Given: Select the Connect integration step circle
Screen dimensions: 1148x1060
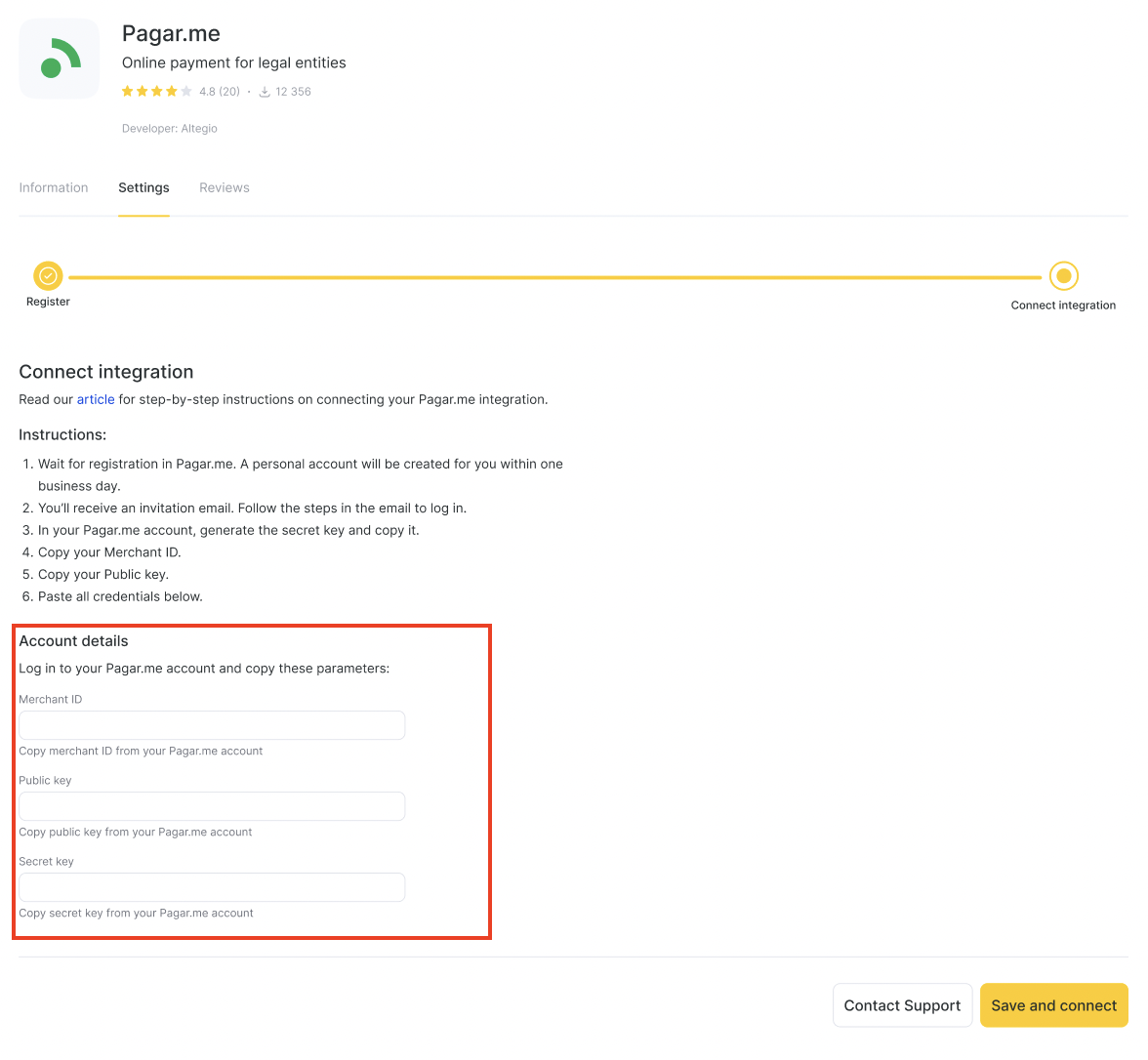Looking at the screenshot, I should 1063,276.
